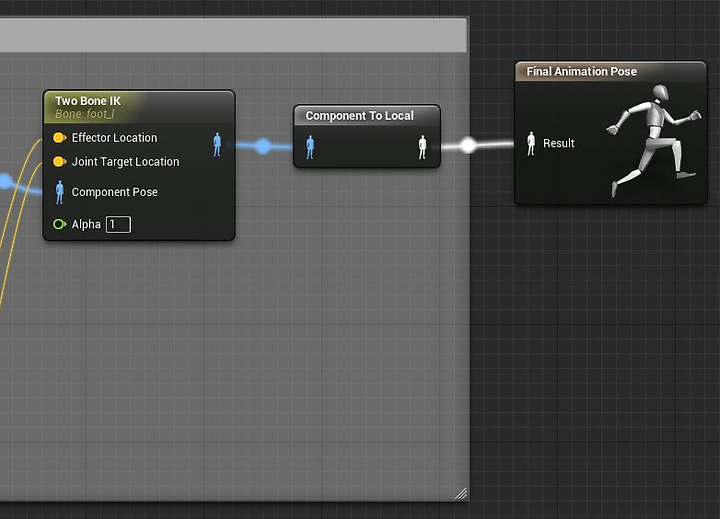Click the Effector Location label

pos(114,138)
